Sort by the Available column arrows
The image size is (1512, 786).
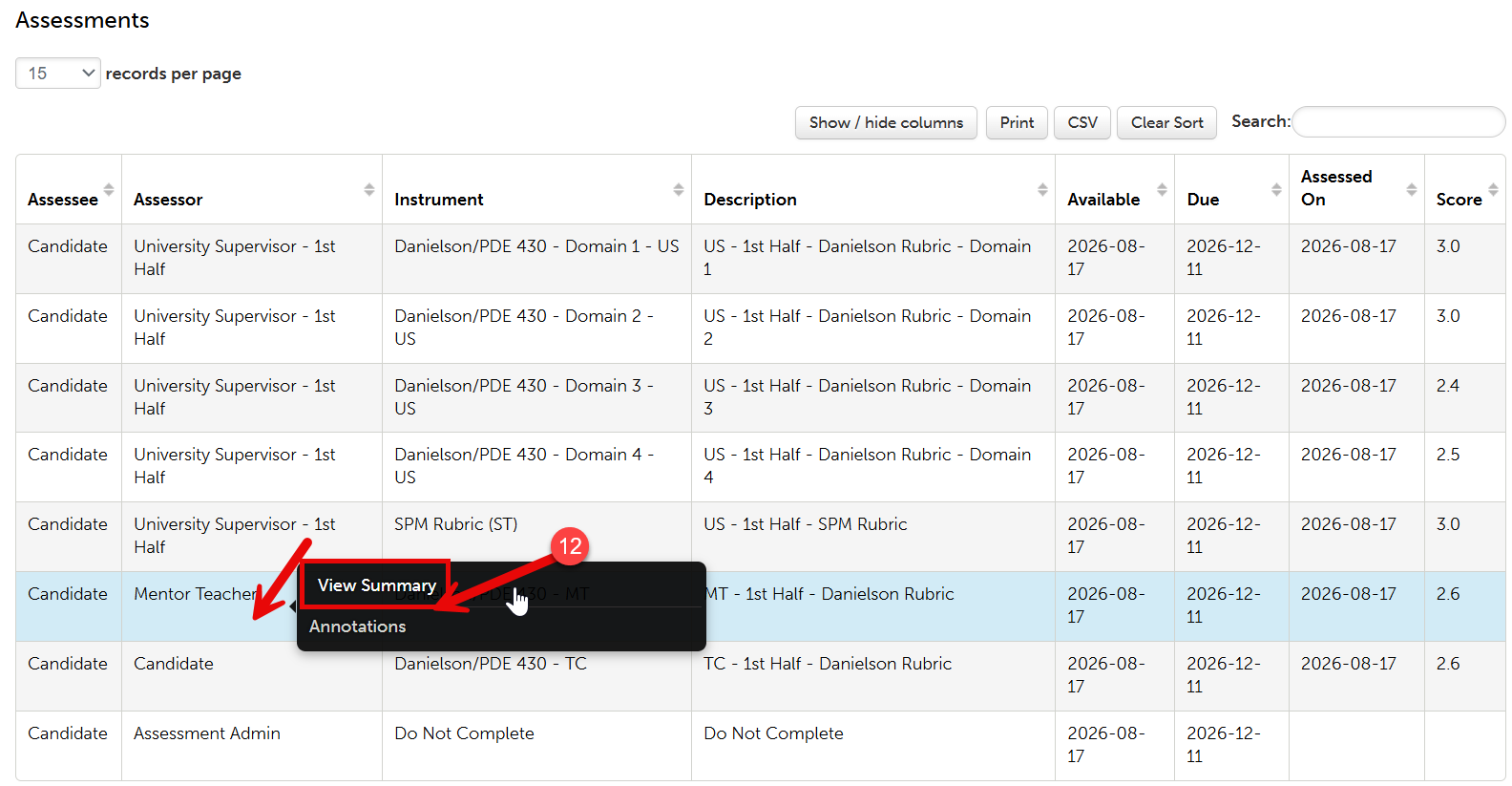(x=1162, y=189)
